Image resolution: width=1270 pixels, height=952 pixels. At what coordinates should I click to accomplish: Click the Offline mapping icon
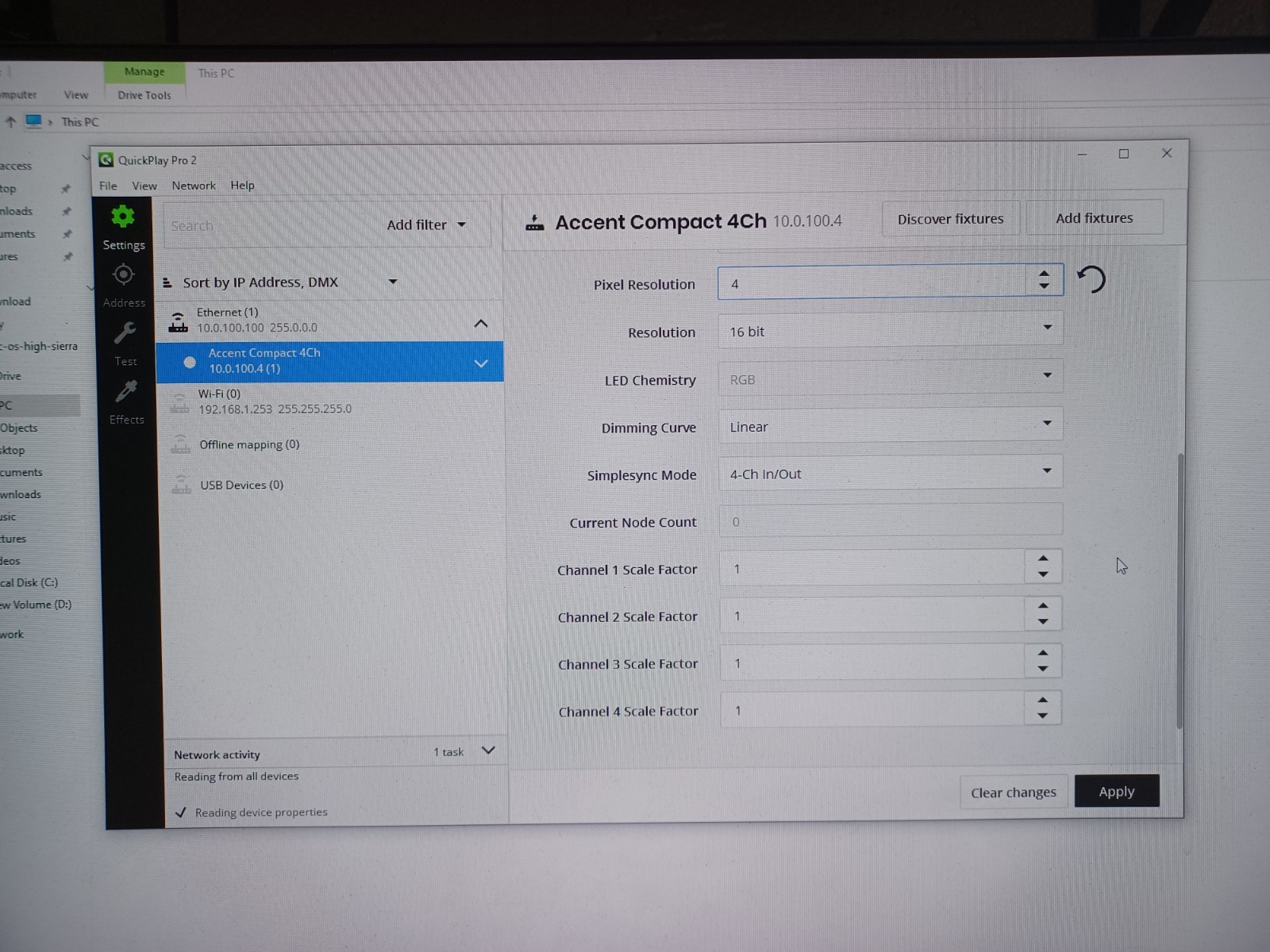181,444
